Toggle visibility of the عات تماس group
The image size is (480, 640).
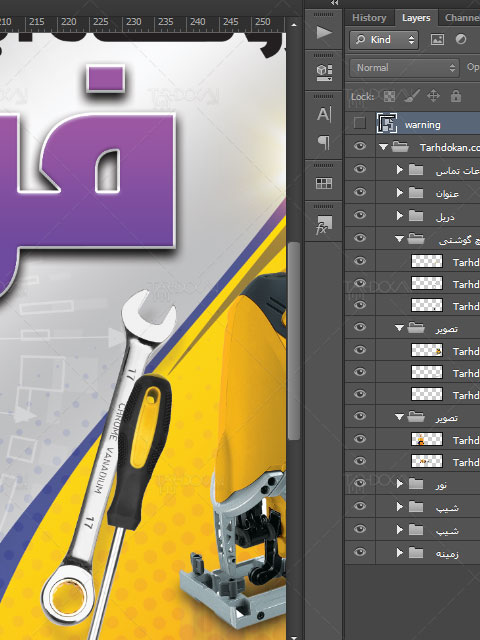pyautogui.click(x=360, y=169)
